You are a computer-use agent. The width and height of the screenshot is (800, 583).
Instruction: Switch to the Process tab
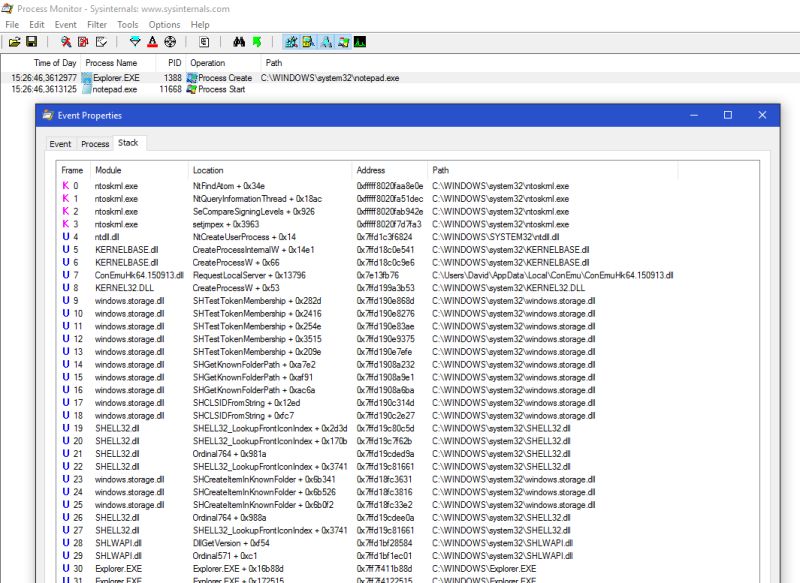(x=95, y=143)
